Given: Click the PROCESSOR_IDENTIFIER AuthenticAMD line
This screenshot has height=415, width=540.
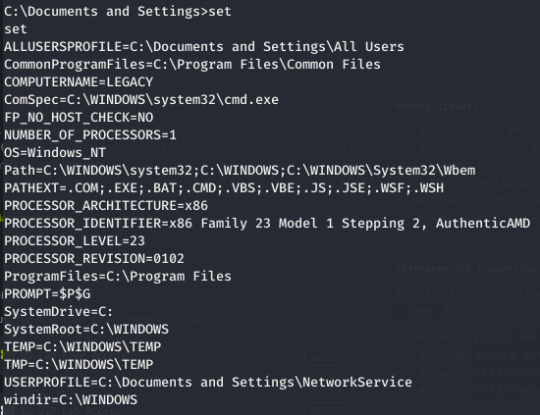Looking at the screenshot, I should 267,224.
